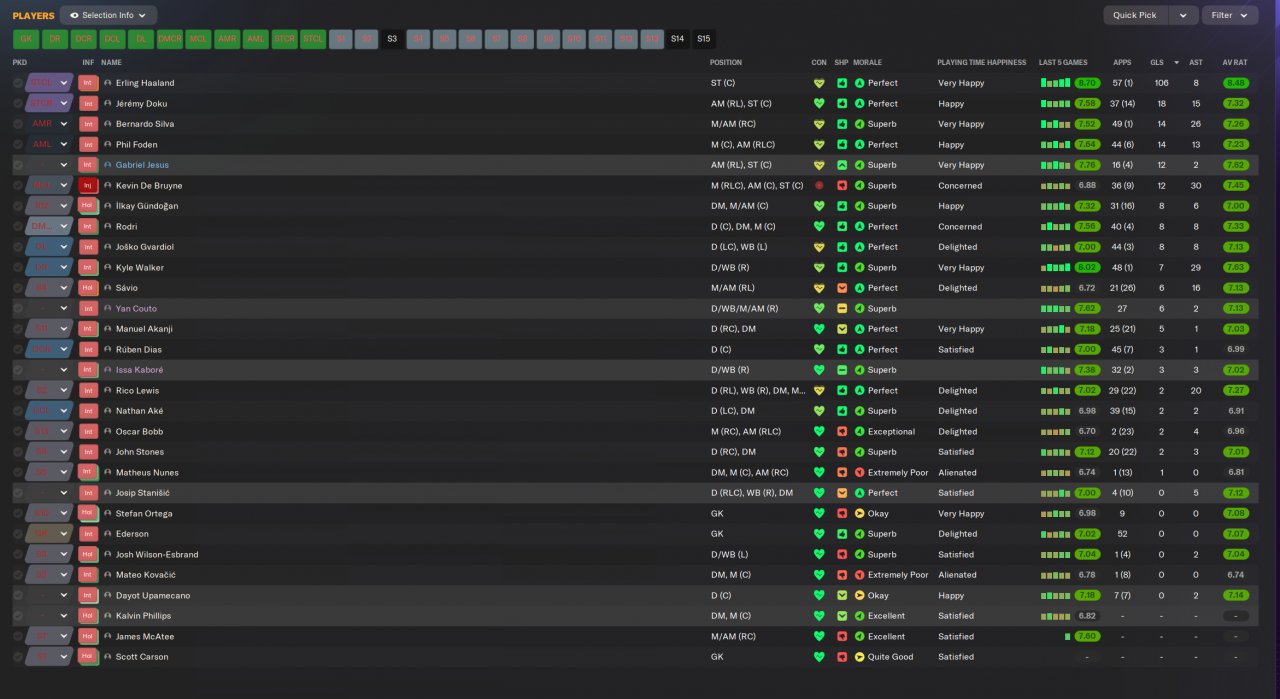Click Erling Haaland's Int status badge
The width and height of the screenshot is (1280, 699).
88,83
